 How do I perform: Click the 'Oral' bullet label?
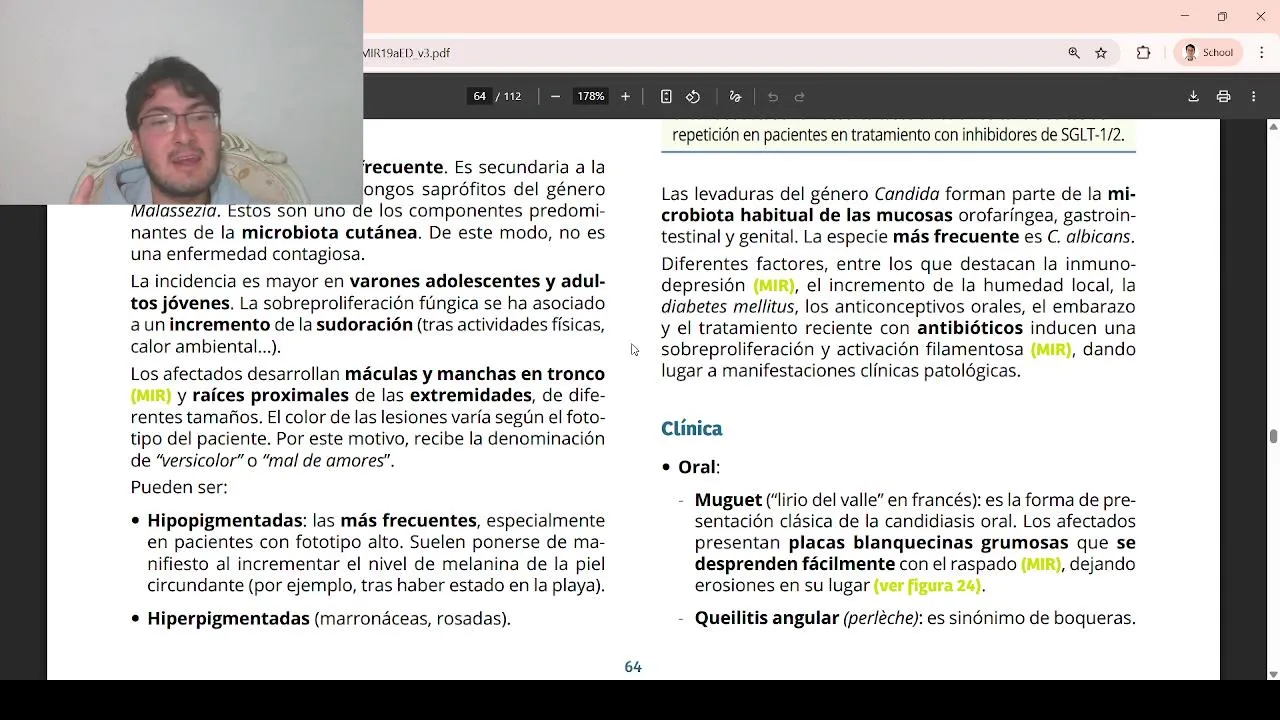696,467
